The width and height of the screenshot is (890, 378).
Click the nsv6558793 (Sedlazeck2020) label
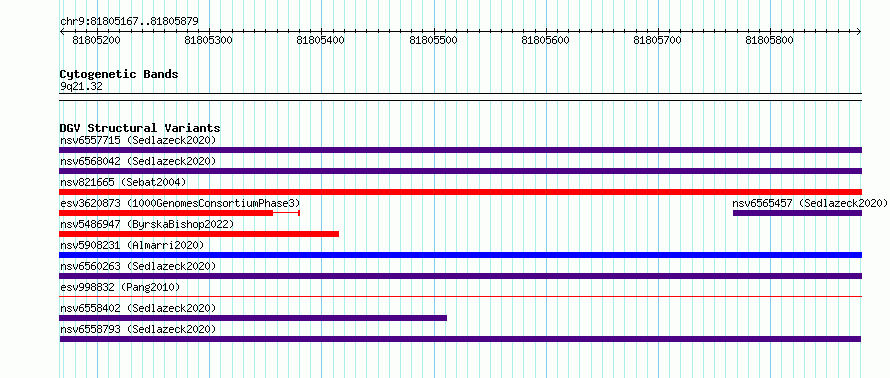tap(138, 329)
